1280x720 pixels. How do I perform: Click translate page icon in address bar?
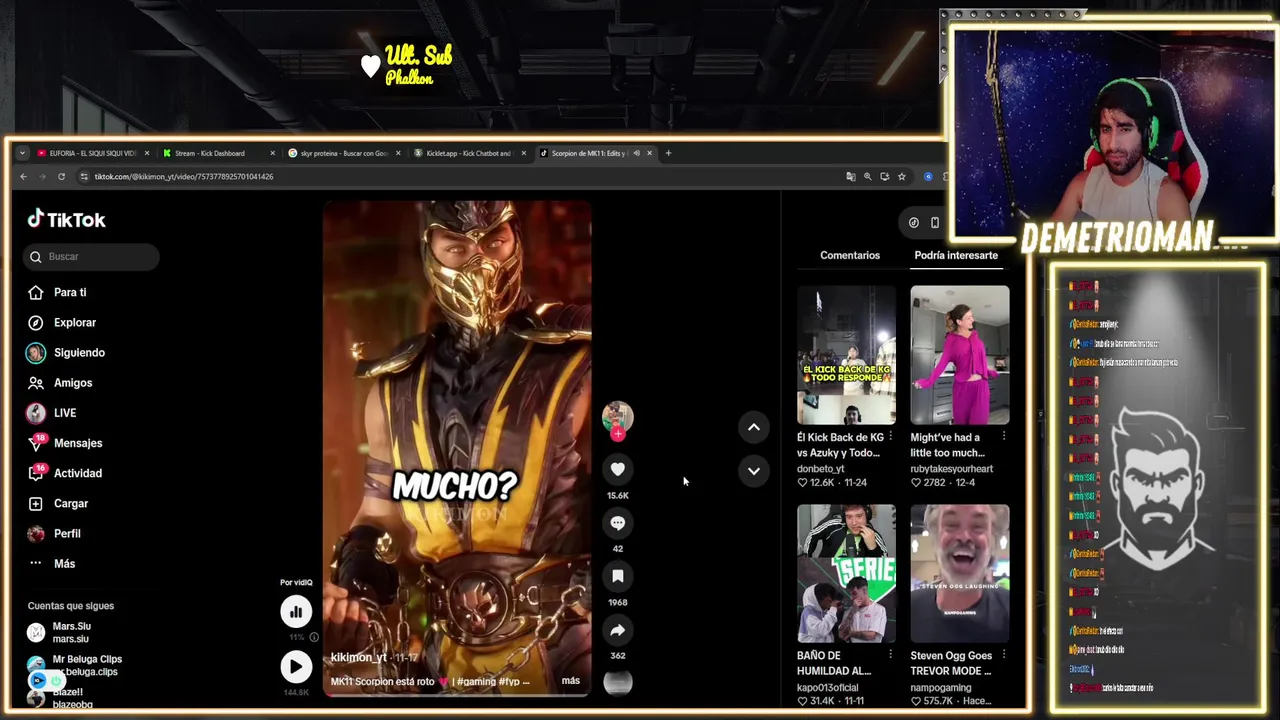[x=851, y=176]
